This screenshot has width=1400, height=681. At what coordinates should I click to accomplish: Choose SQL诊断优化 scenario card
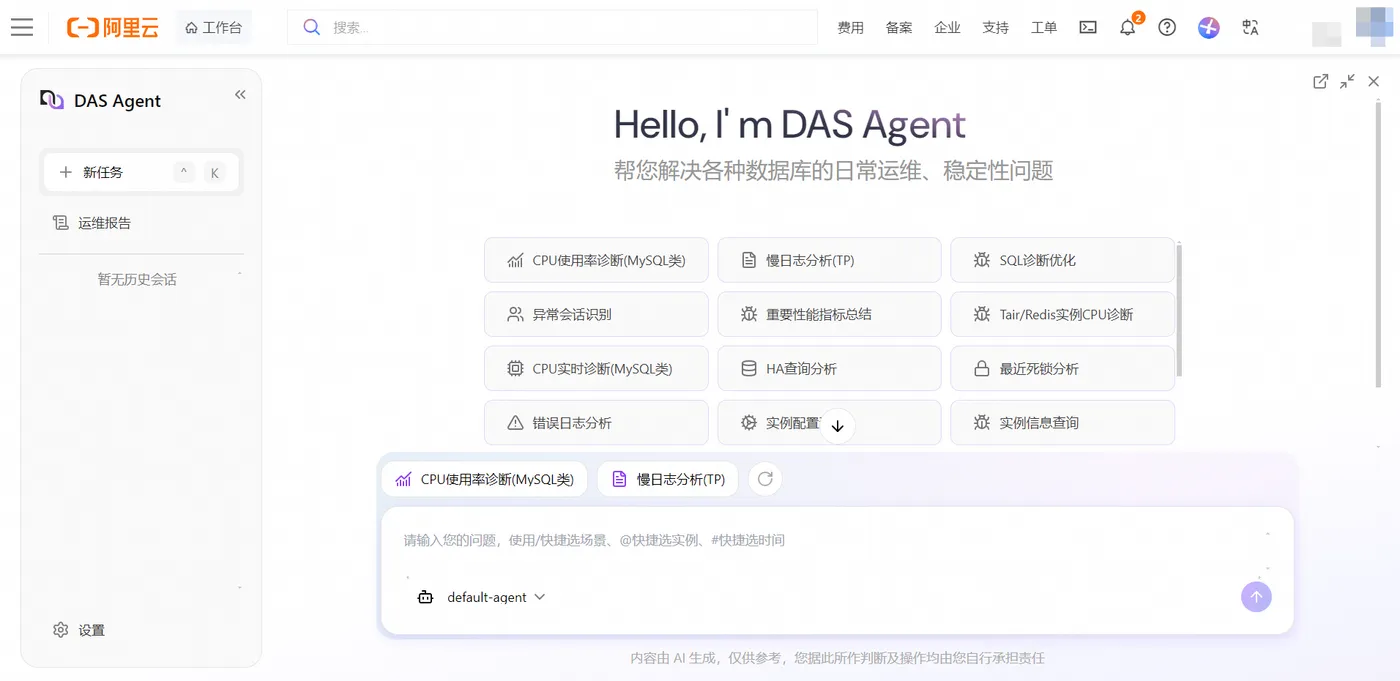(x=1062, y=260)
